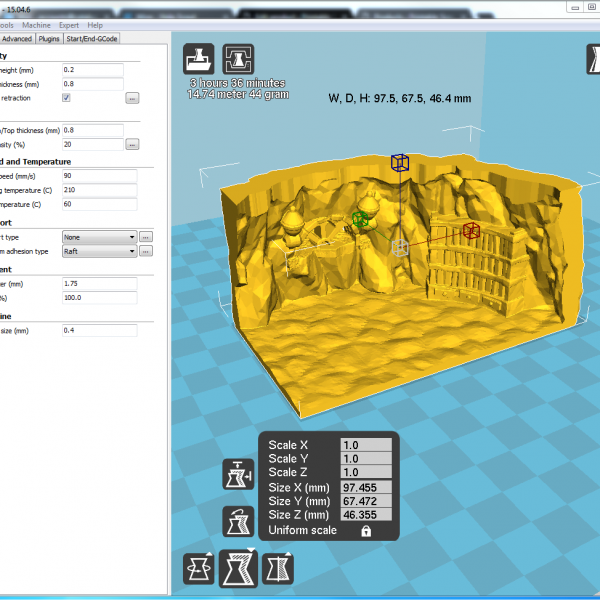The width and height of the screenshot is (600, 600).
Task: Click the Size Z (mm) field 46.355
Action: [366, 515]
